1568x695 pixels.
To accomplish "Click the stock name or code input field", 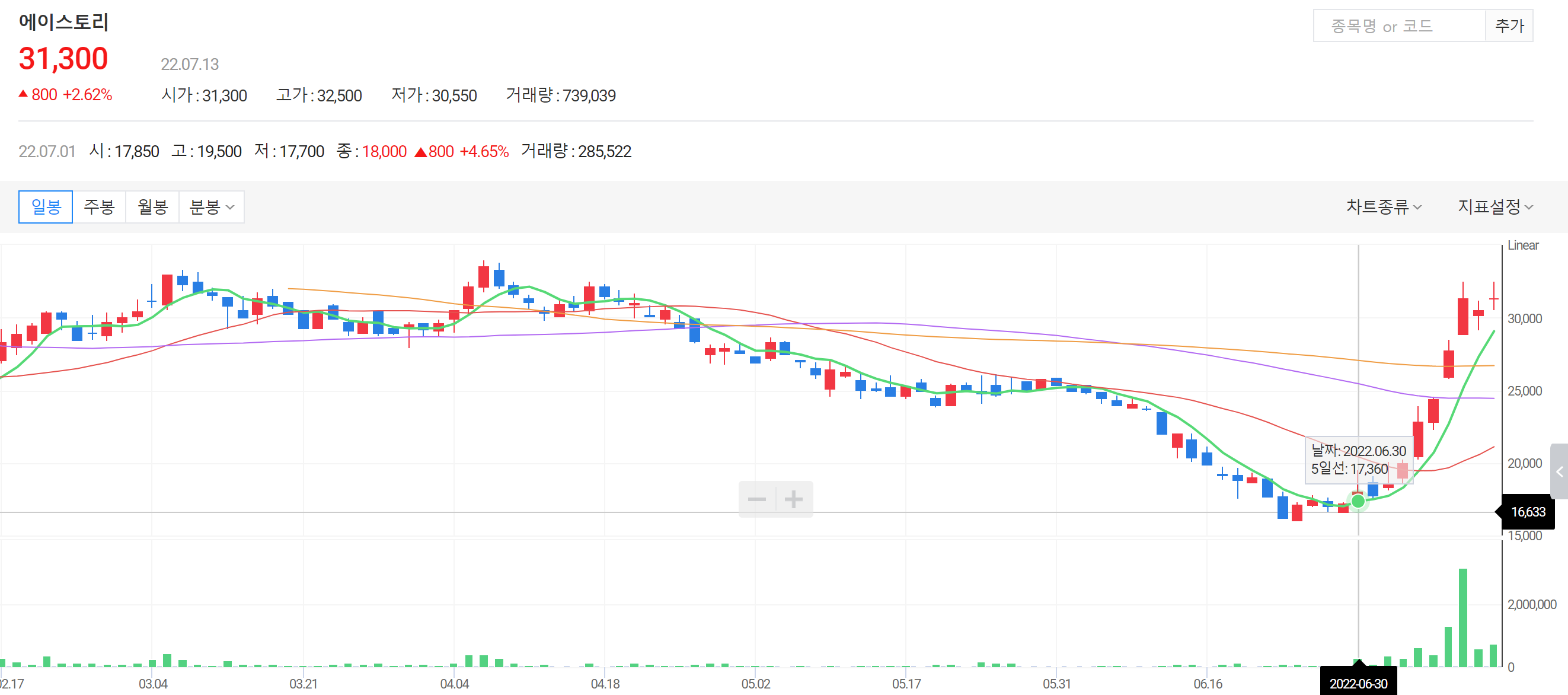I will click(1399, 25).
